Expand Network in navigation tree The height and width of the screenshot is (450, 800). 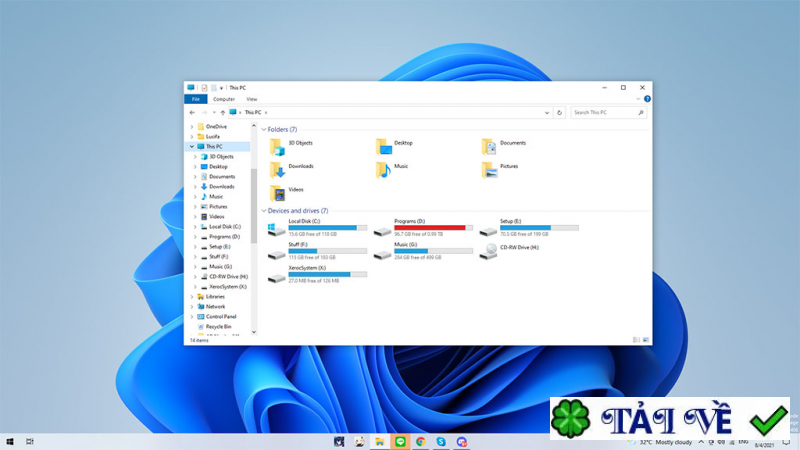point(192,307)
